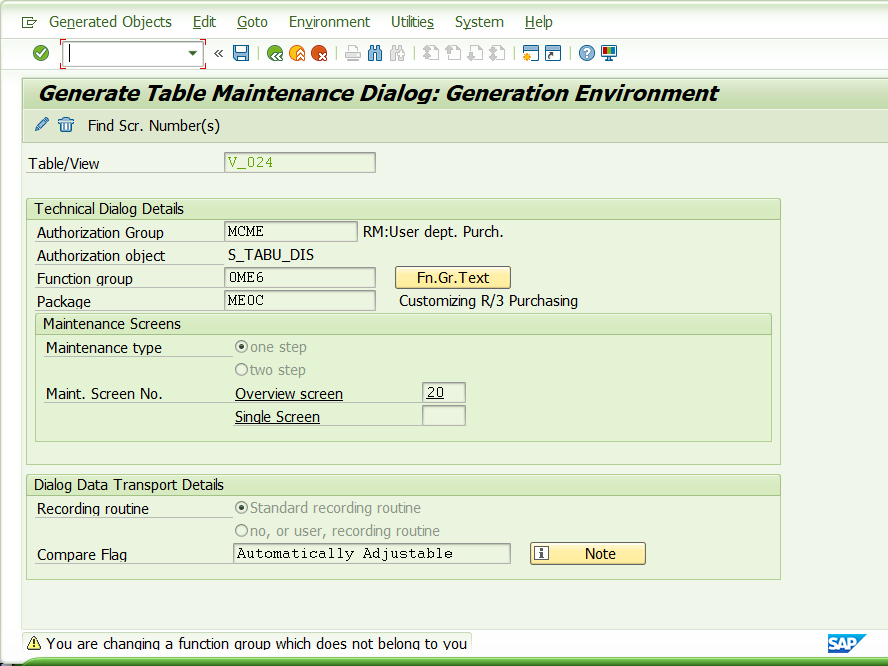Click the pencil Change icon
The height and width of the screenshot is (666, 888).
click(42, 125)
